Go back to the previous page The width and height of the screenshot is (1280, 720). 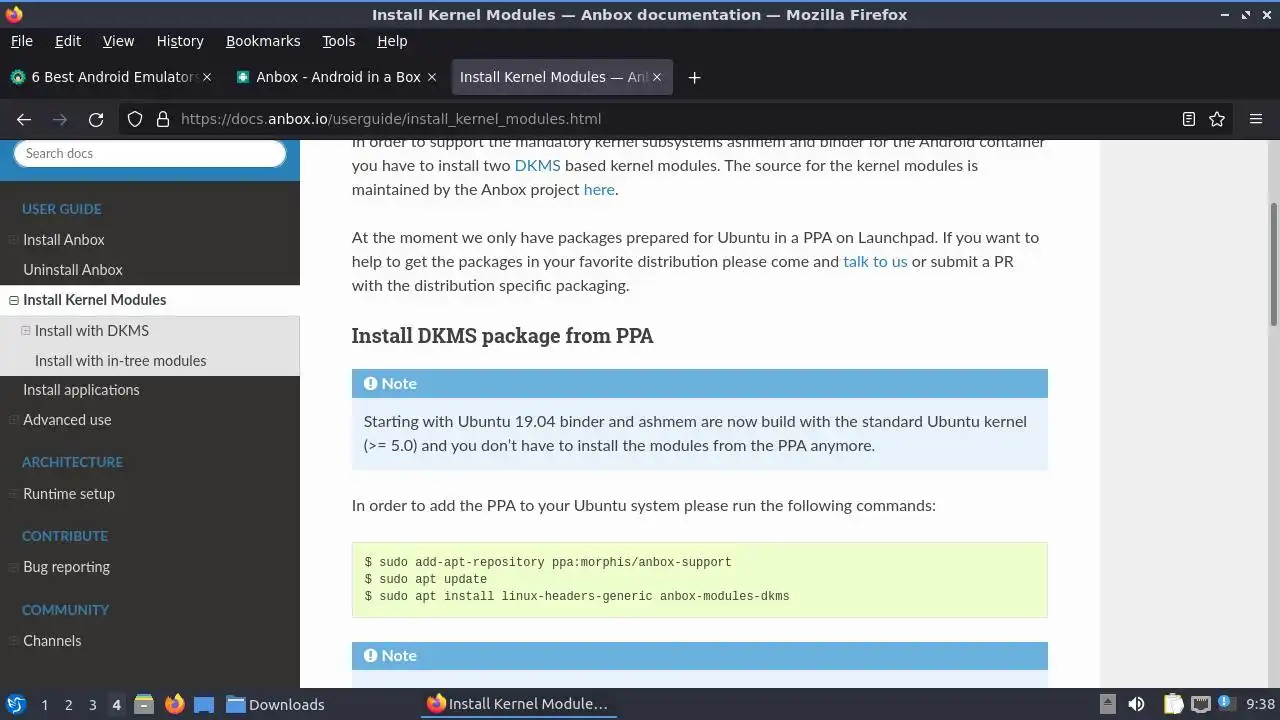[x=24, y=119]
